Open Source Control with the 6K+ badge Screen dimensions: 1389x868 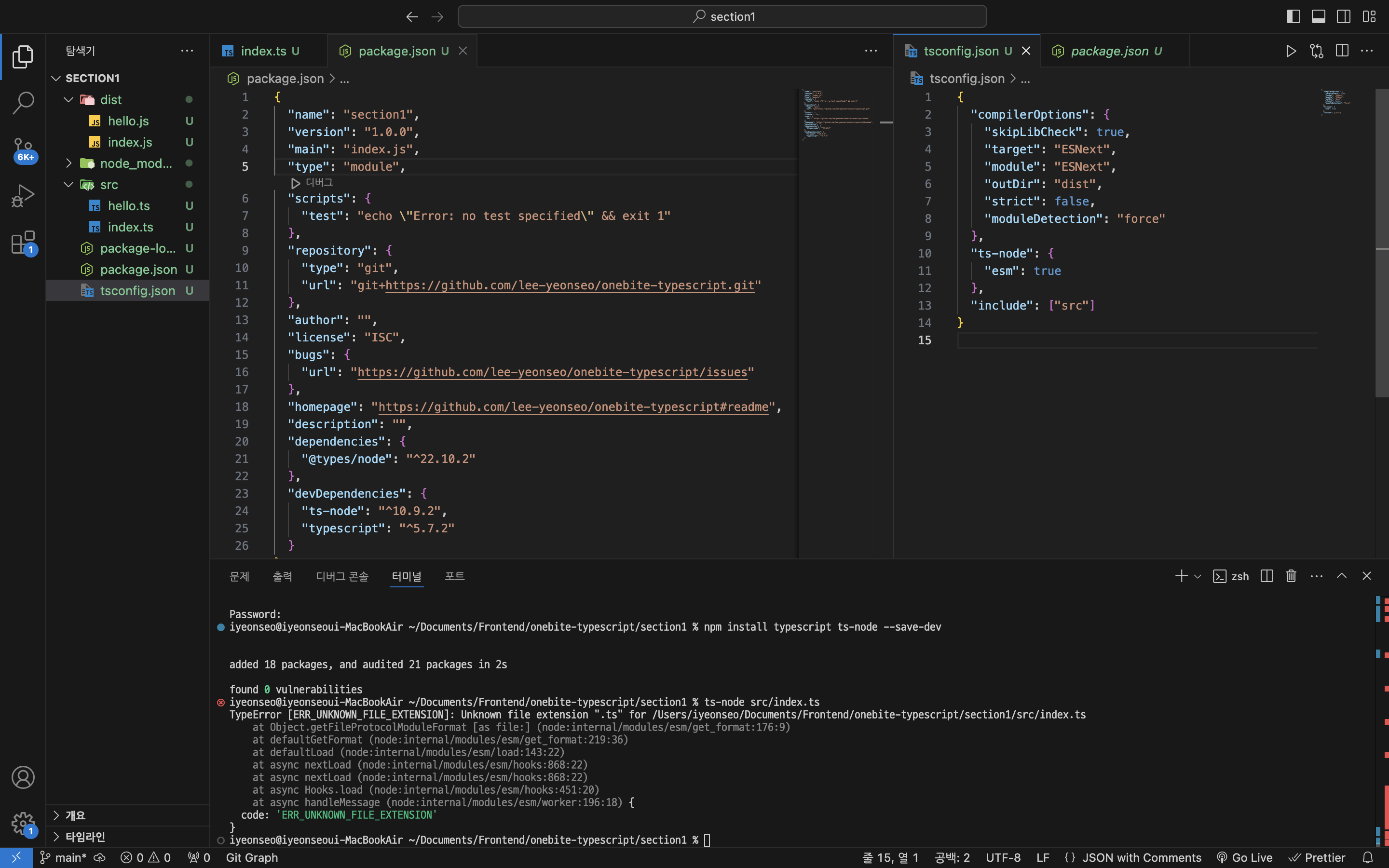click(23, 150)
